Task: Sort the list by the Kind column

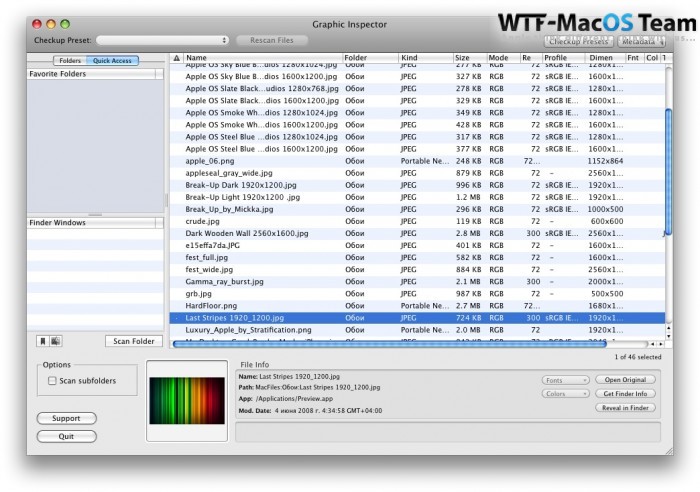Action: coord(425,58)
